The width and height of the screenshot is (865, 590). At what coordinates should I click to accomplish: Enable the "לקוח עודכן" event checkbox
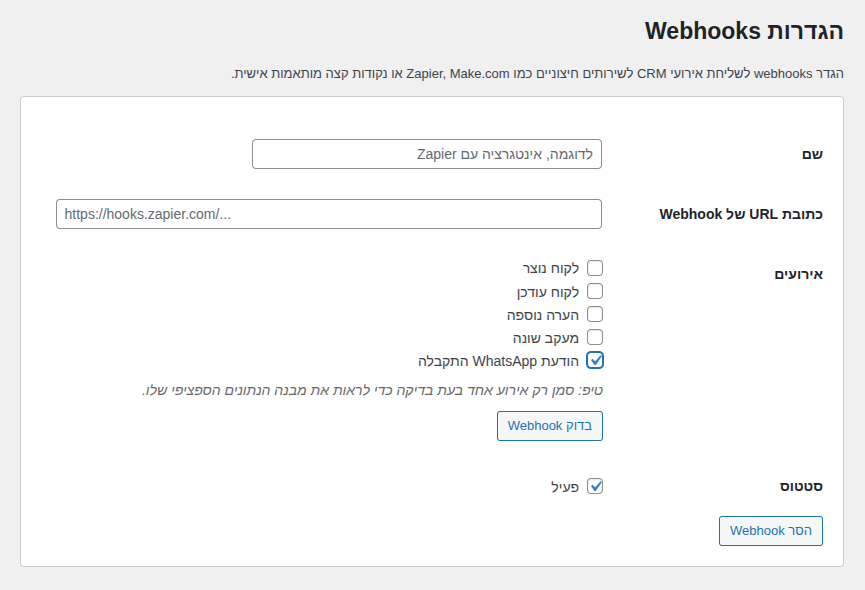(596, 291)
